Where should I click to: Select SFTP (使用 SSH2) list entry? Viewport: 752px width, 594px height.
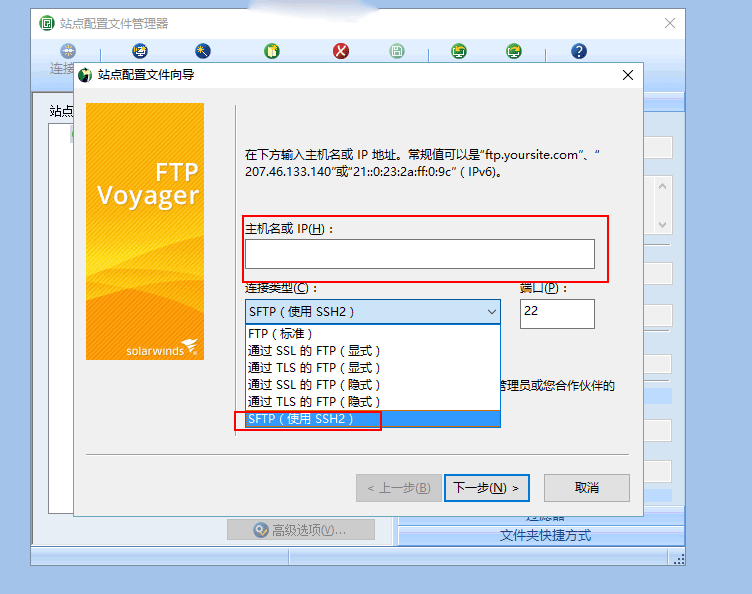[x=373, y=419]
